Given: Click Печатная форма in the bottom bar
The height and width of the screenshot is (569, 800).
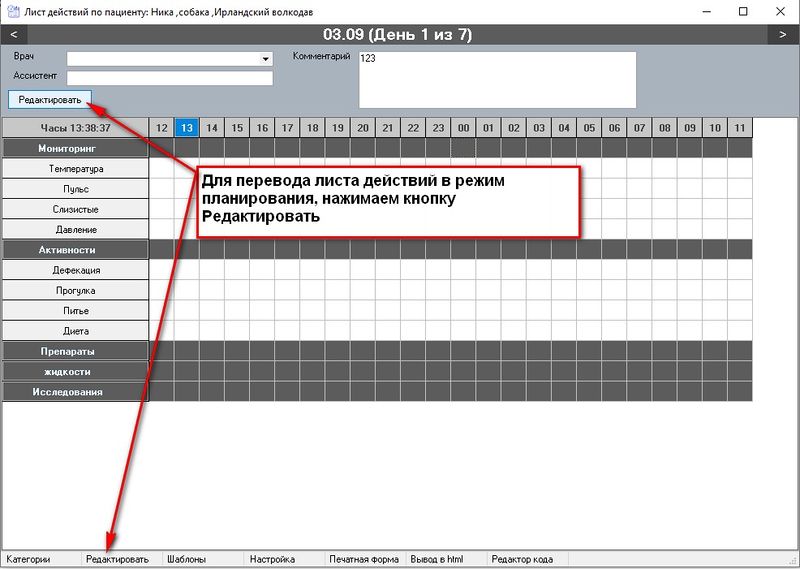Looking at the screenshot, I should pos(364,559).
